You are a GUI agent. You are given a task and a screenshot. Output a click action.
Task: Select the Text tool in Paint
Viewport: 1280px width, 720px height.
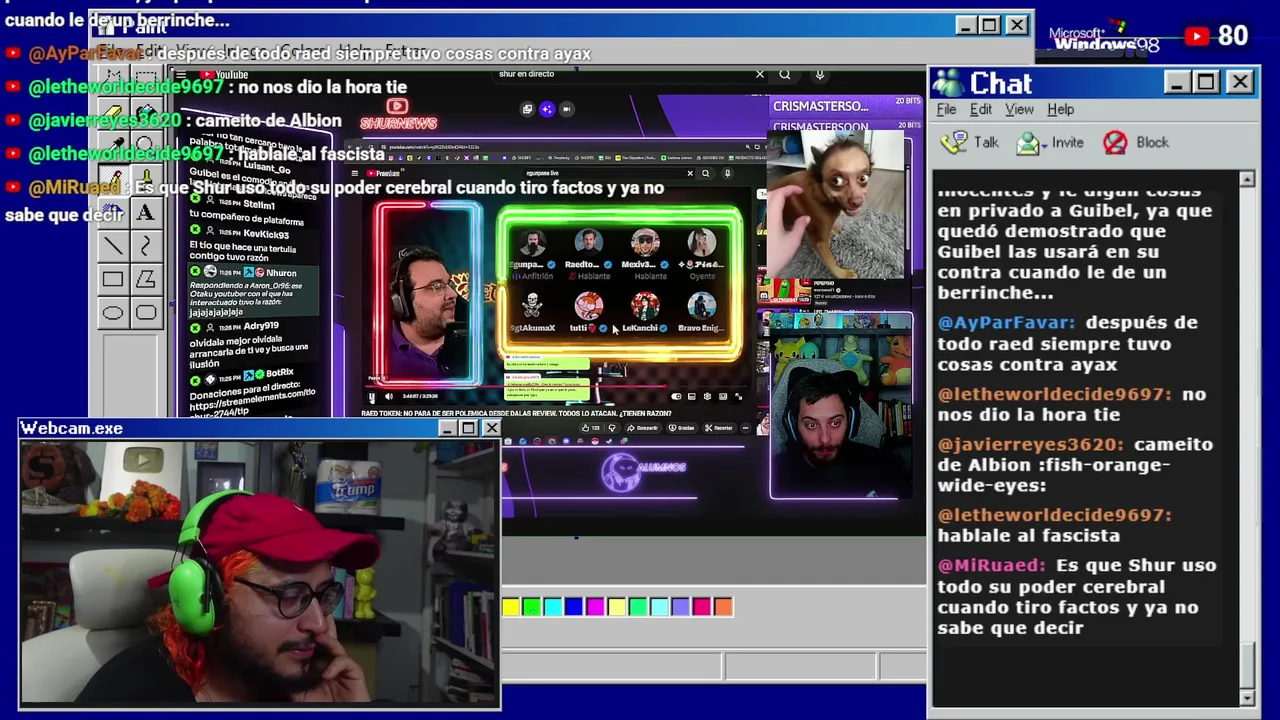146,213
